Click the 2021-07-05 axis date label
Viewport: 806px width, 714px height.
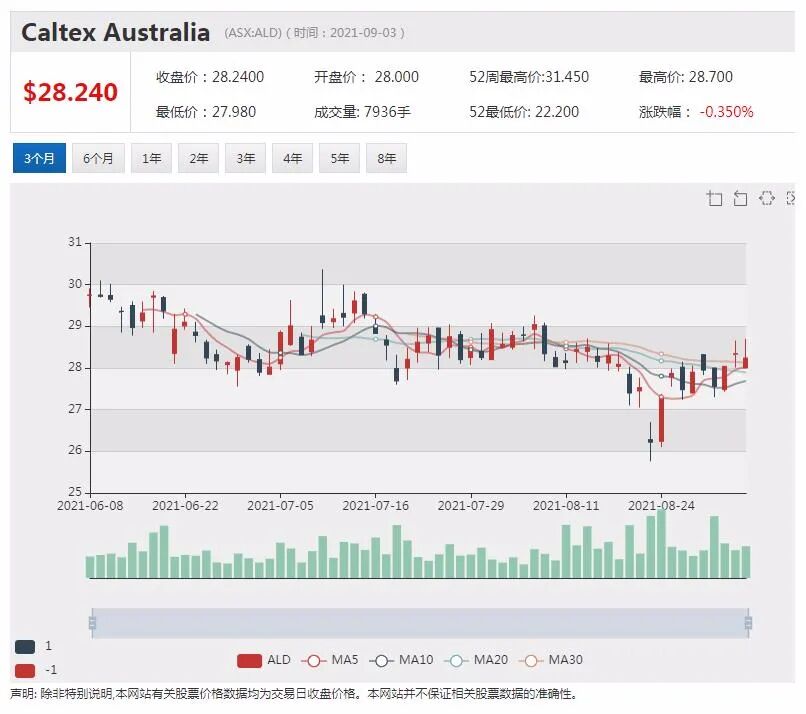pyautogui.click(x=280, y=506)
